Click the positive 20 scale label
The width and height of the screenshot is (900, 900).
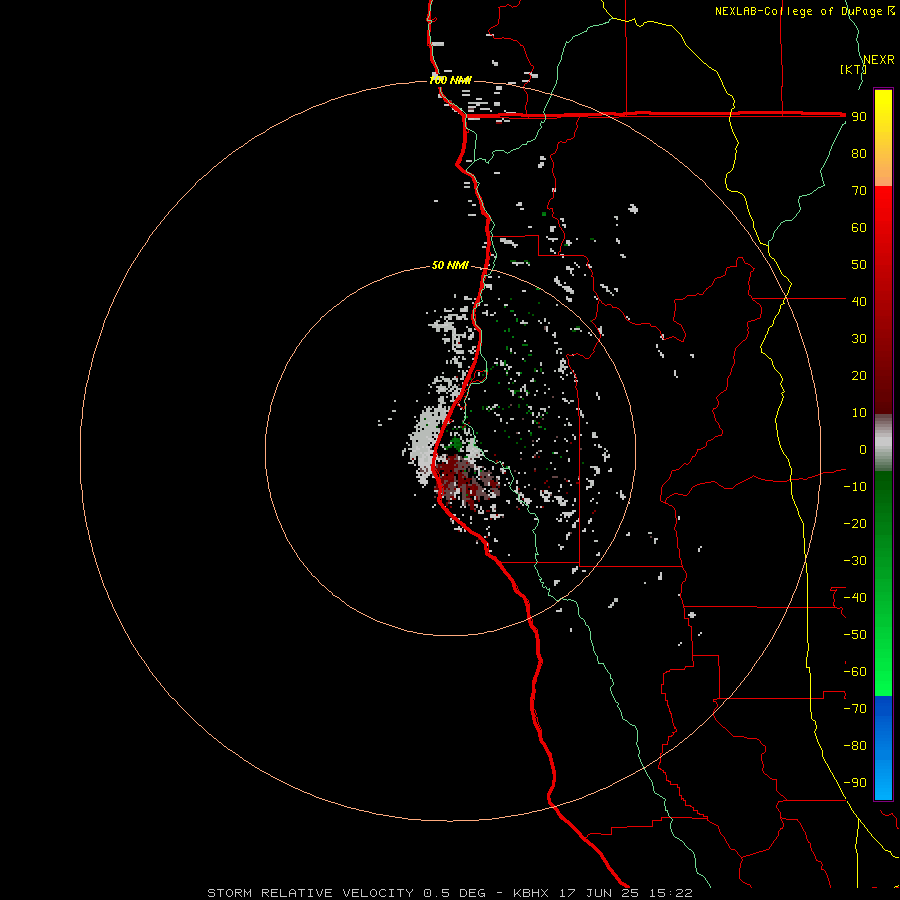(x=859, y=376)
